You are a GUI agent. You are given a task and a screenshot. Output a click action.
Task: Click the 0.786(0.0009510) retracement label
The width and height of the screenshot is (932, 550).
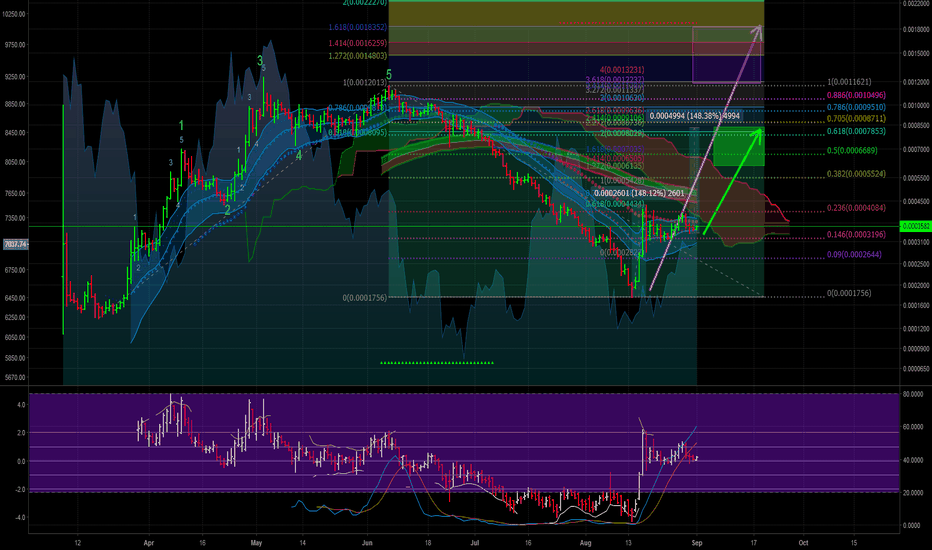click(x=856, y=108)
